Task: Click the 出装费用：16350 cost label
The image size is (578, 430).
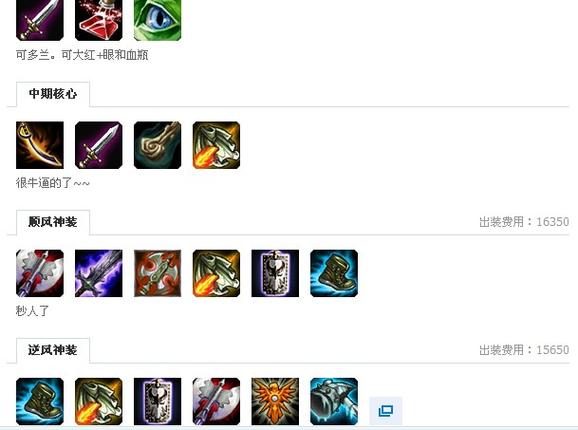Action: (x=524, y=222)
